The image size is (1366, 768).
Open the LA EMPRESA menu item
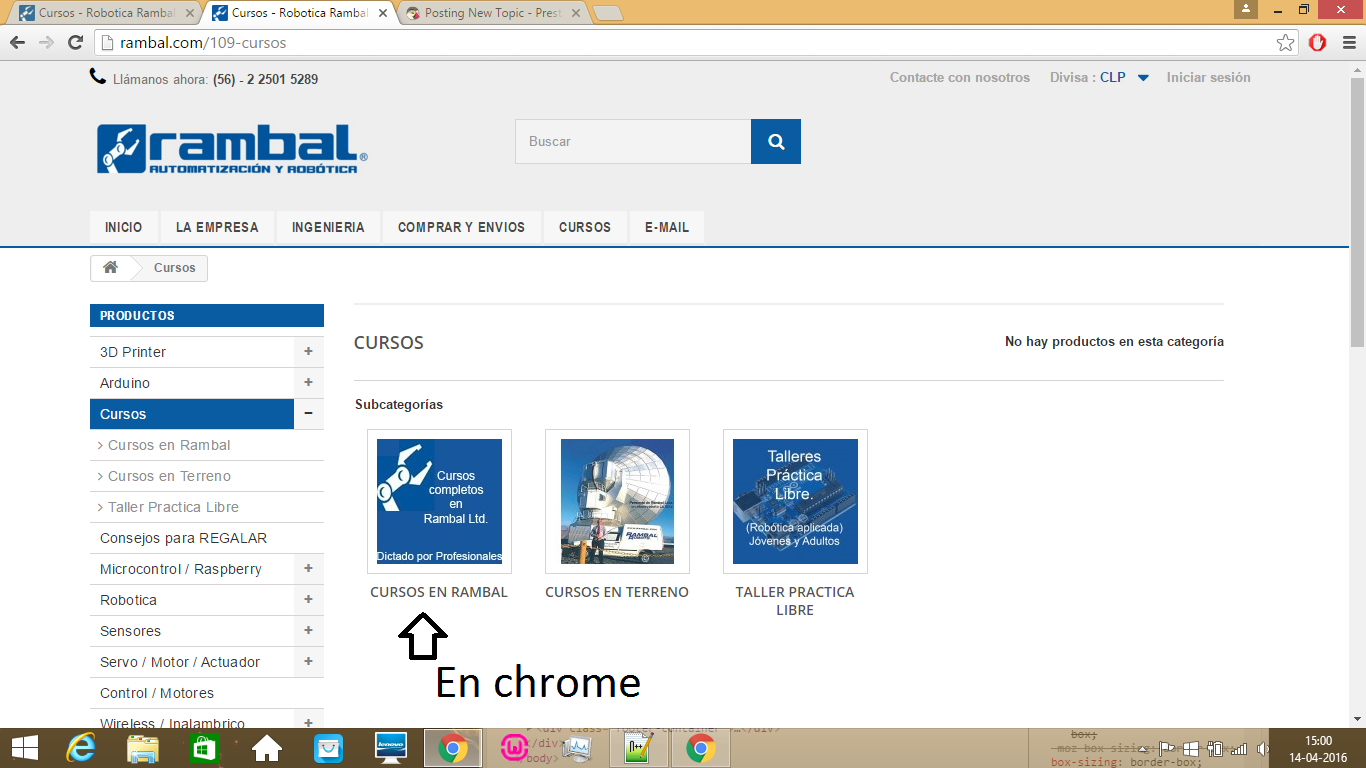(x=217, y=227)
